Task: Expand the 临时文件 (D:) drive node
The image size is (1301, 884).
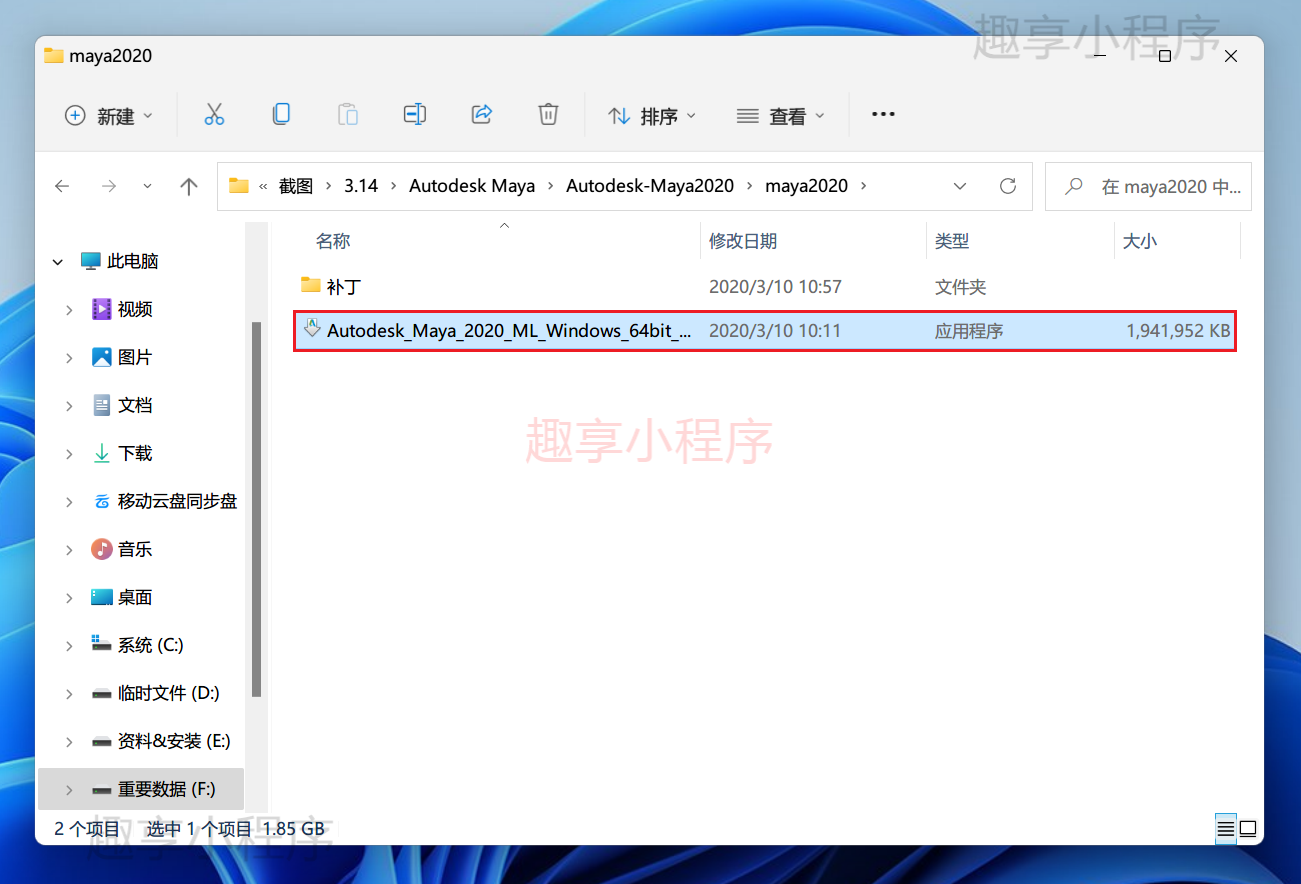Action: [69, 694]
